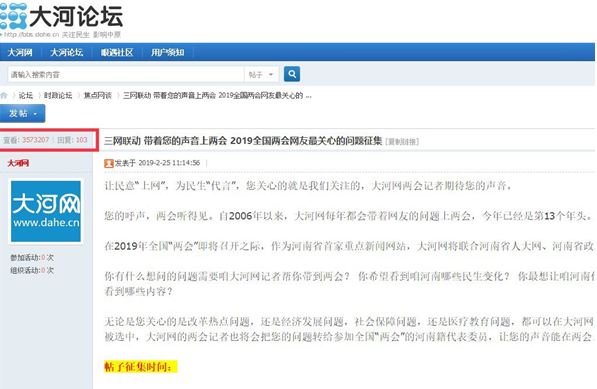Click the 组织活动:0次 stat
597x389 pixels.
(x=32, y=271)
